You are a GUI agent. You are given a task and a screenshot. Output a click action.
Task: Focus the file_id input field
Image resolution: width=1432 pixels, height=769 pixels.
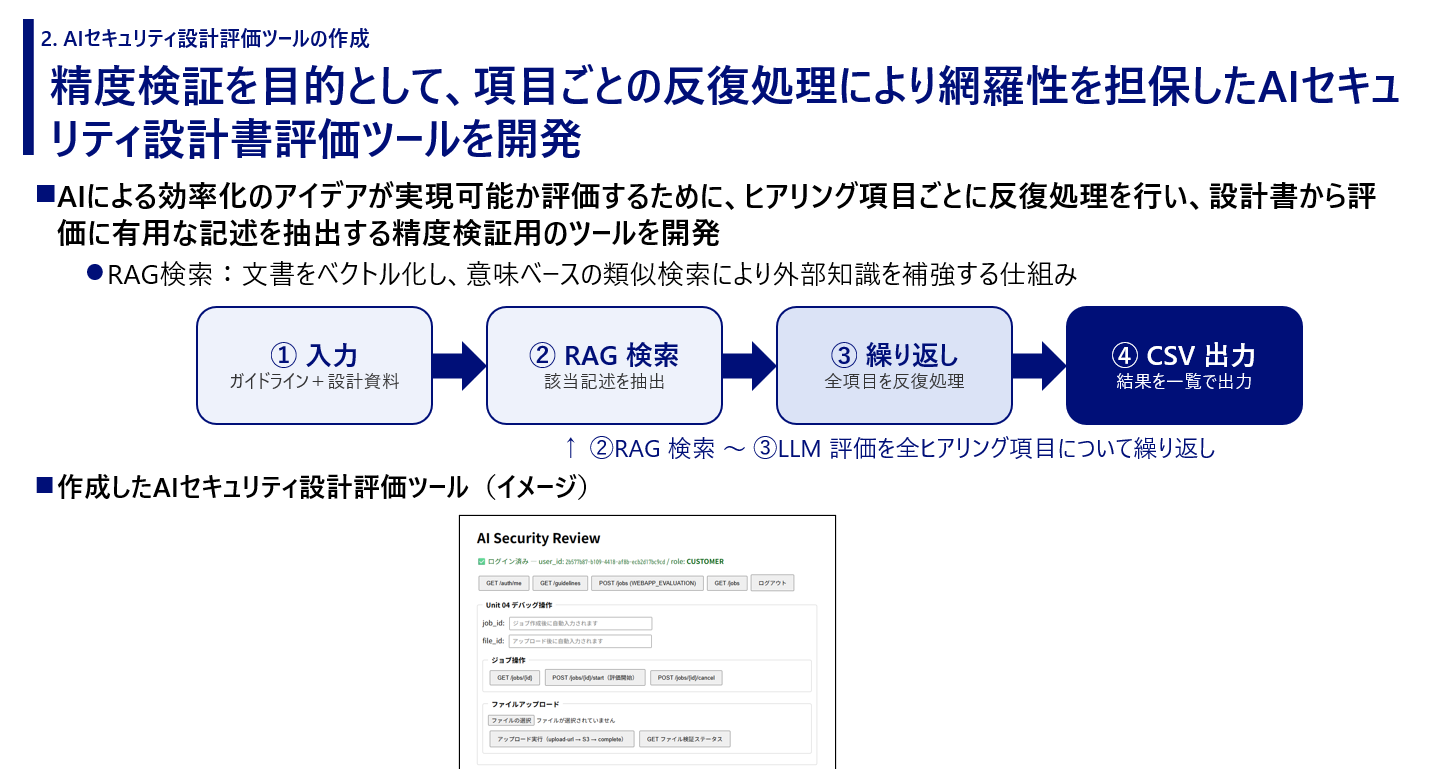click(x=580, y=641)
